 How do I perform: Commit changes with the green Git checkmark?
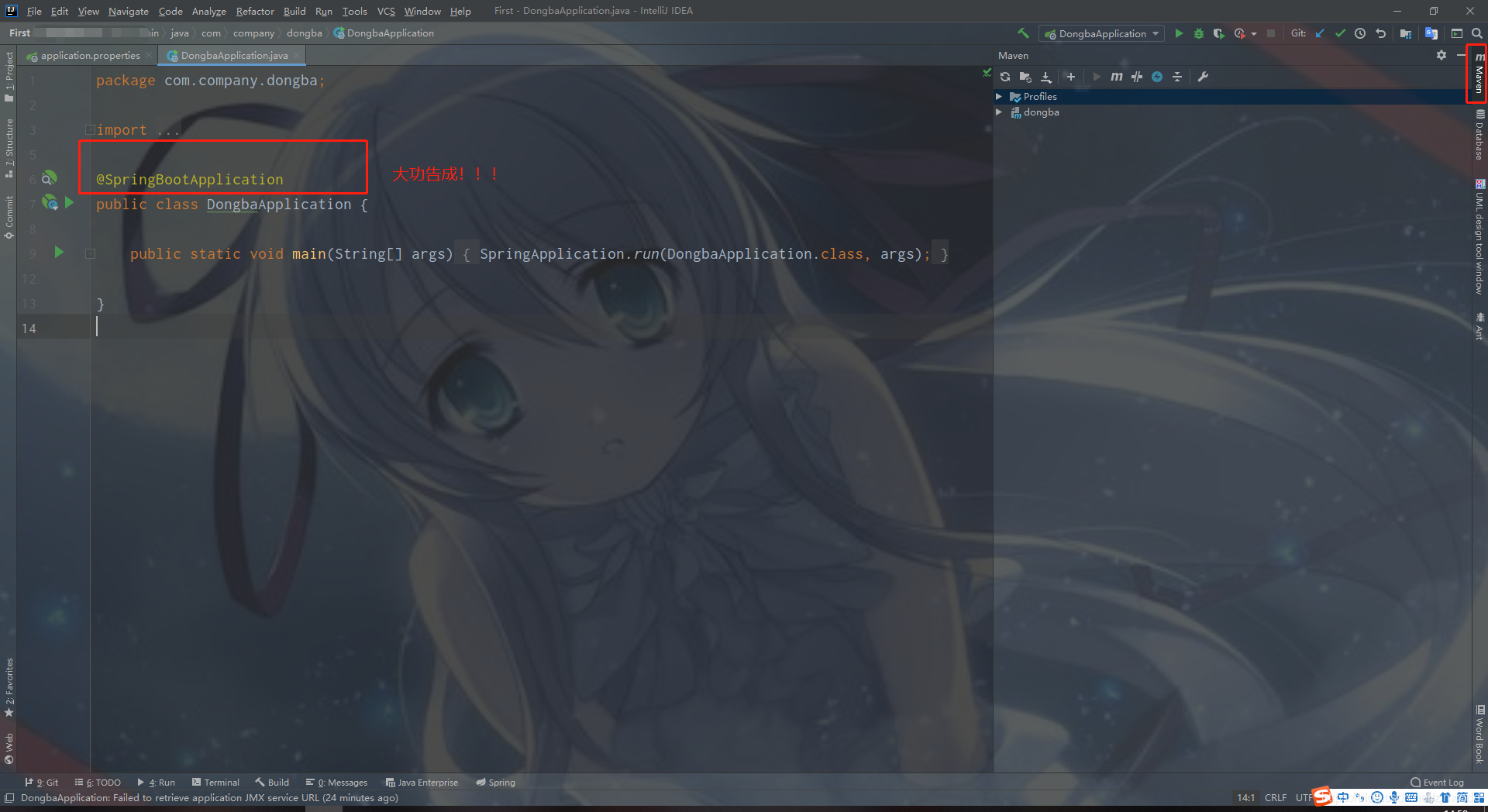(x=1340, y=33)
